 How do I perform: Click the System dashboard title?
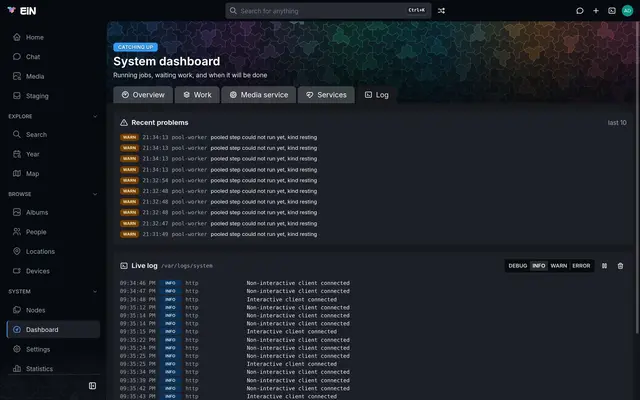[167, 61]
